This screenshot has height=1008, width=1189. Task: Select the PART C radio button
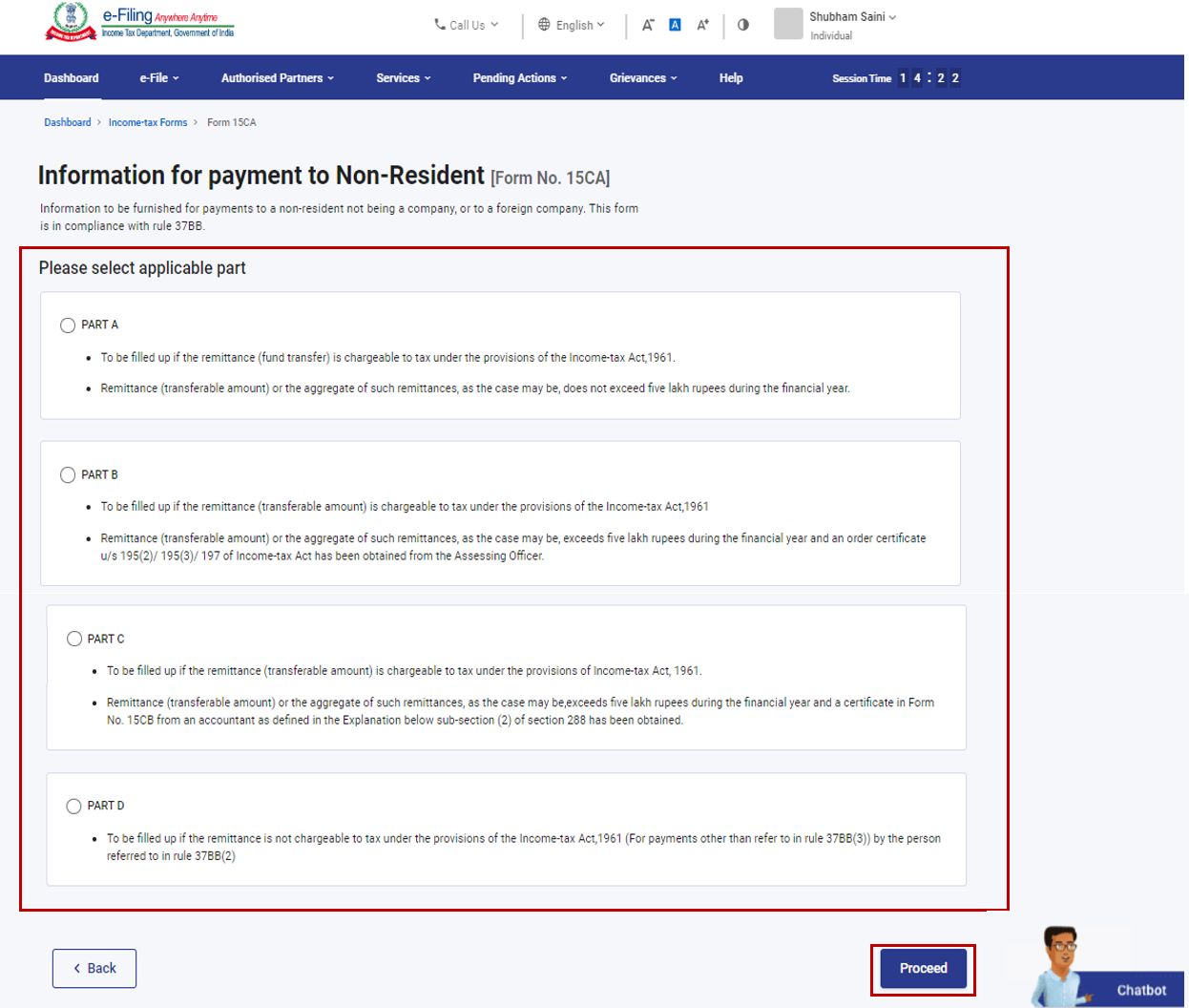tap(74, 638)
